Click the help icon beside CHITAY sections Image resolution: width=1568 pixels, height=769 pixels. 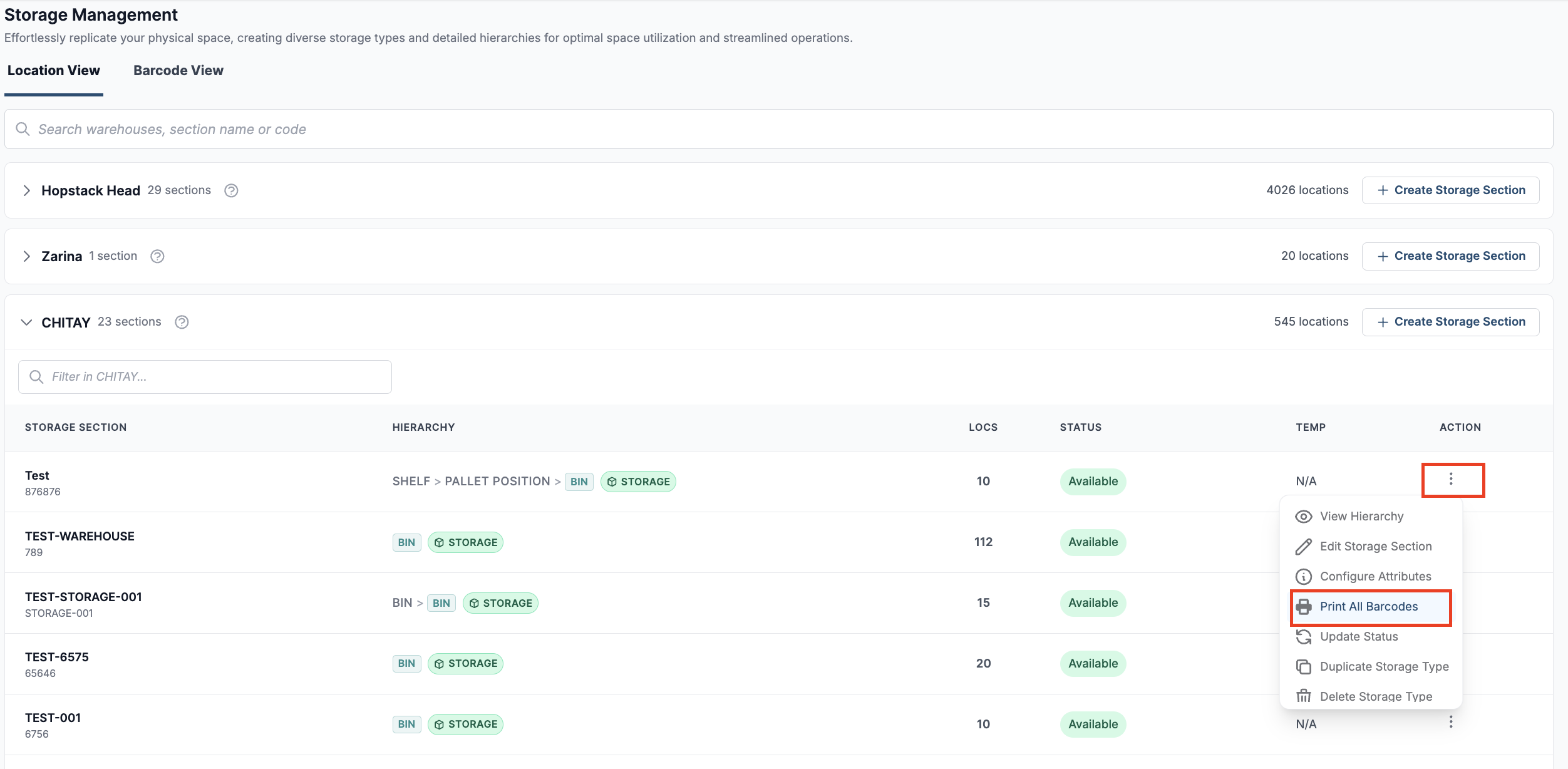(x=182, y=322)
